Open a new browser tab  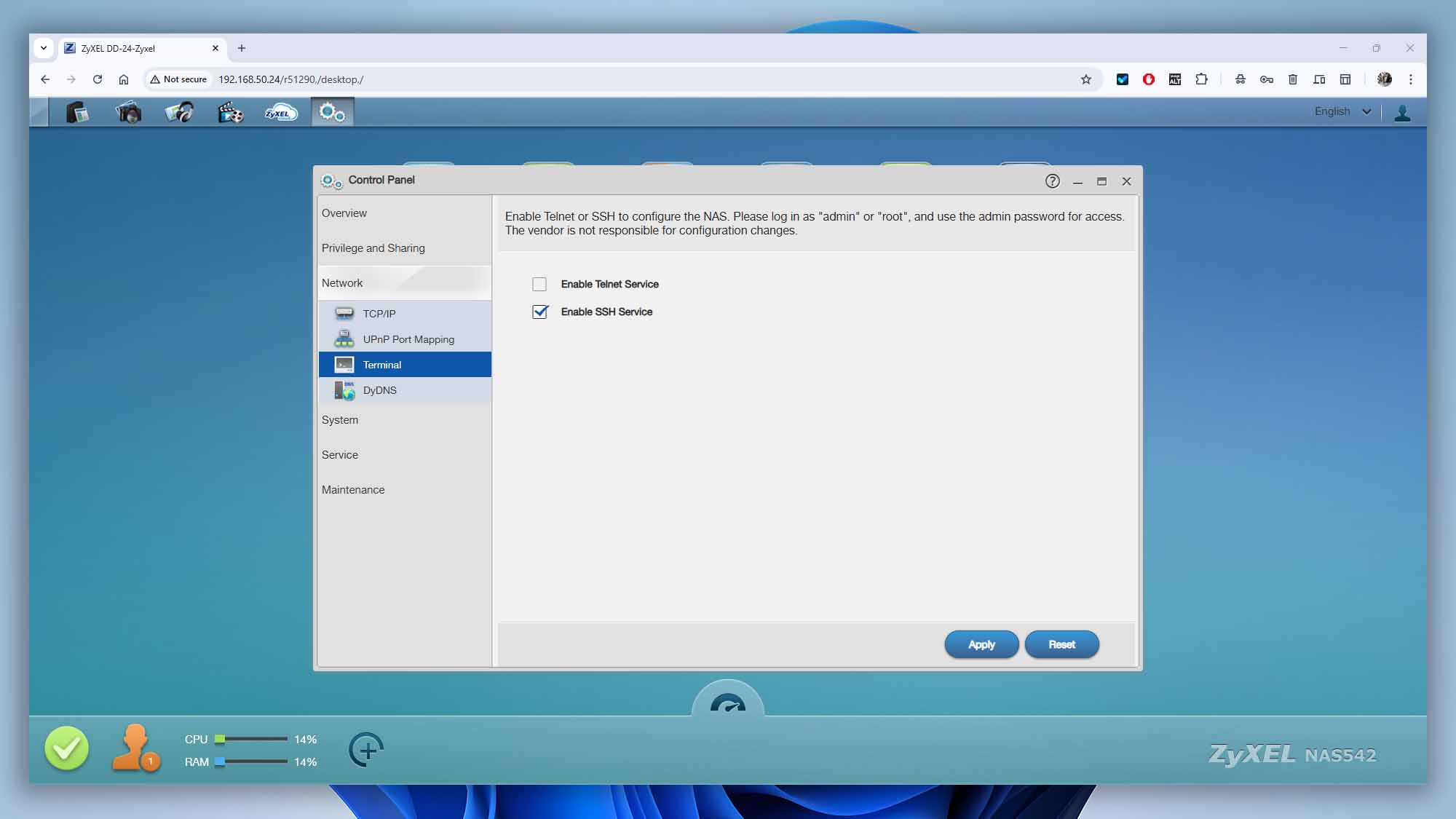tap(242, 48)
